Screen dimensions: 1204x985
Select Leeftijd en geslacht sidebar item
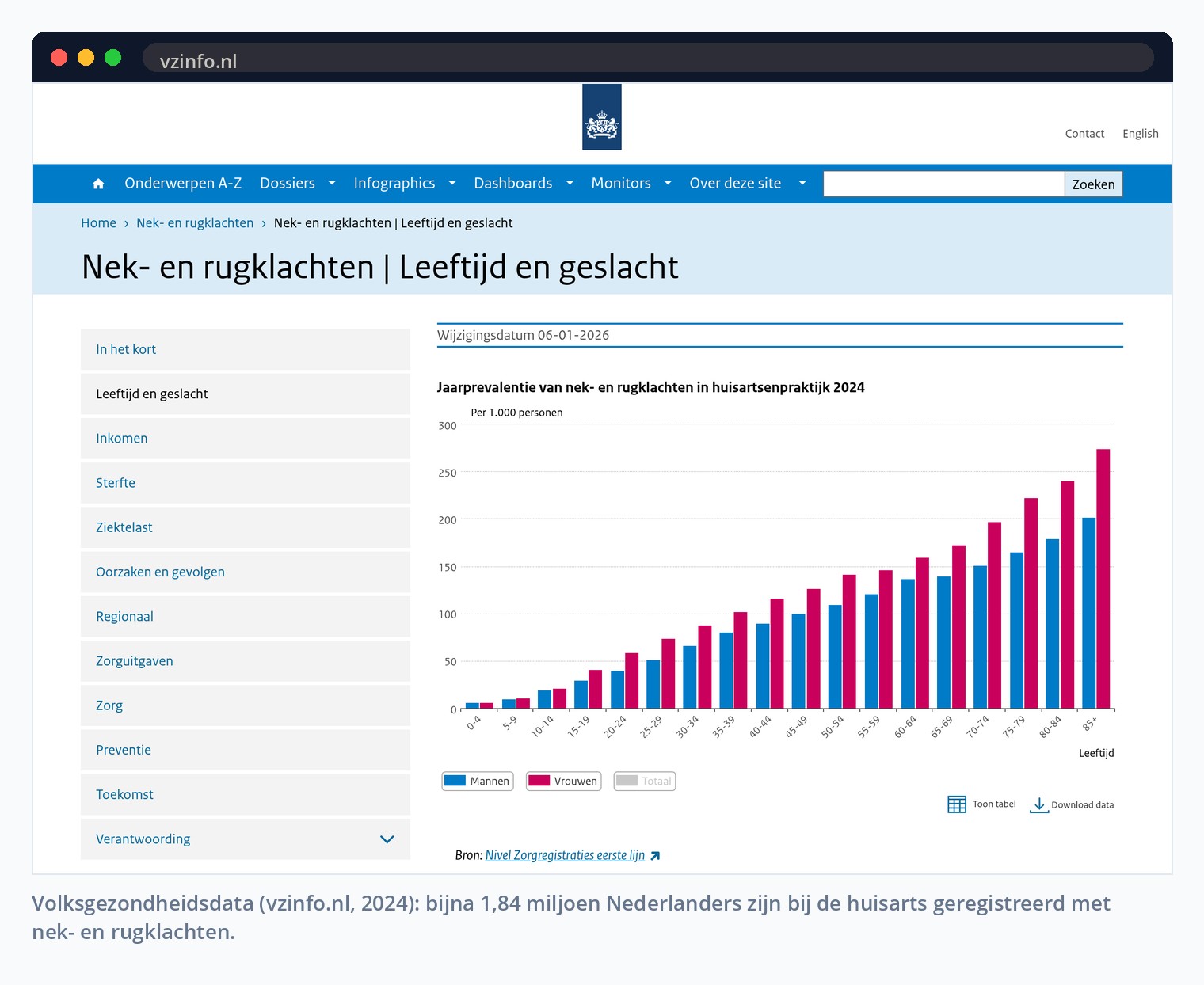pos(246,394)
